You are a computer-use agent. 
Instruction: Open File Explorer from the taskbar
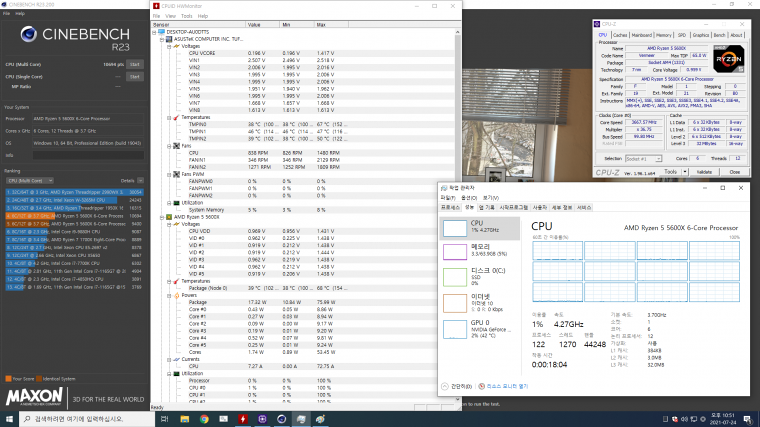click(185, 419)
